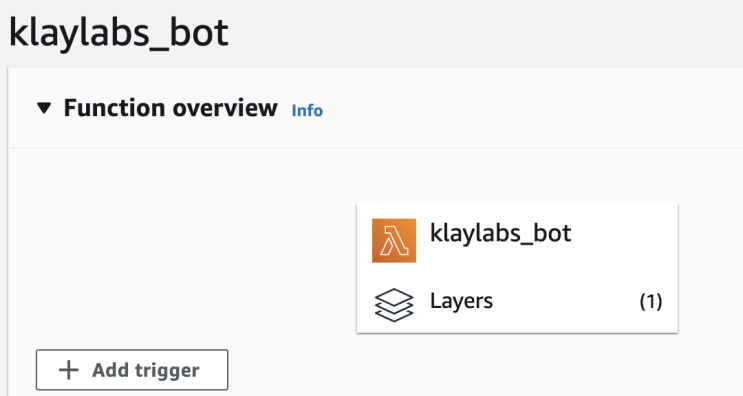The image size is (743, 396).
Task: Click the klaylabs_bot page title
Action: click(x=118, y=33)
